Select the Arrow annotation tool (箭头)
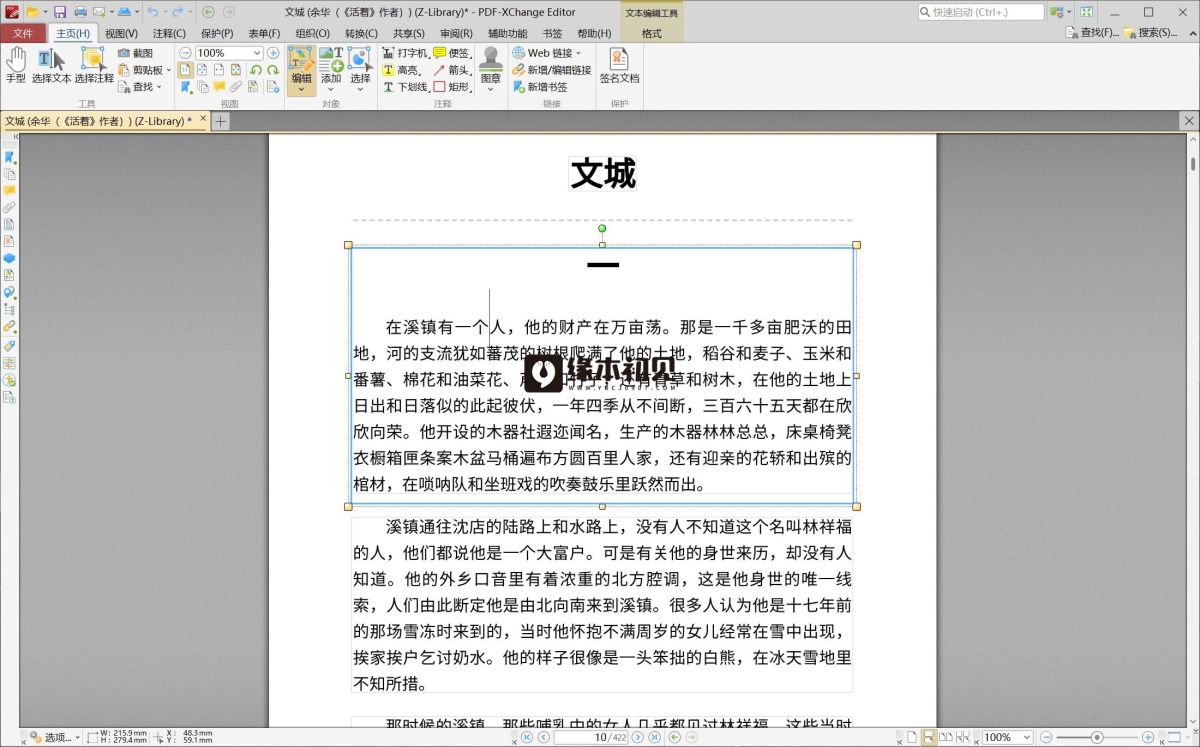Image resolution: width=1200 pixels, height=747 pixels. (451, 70)
